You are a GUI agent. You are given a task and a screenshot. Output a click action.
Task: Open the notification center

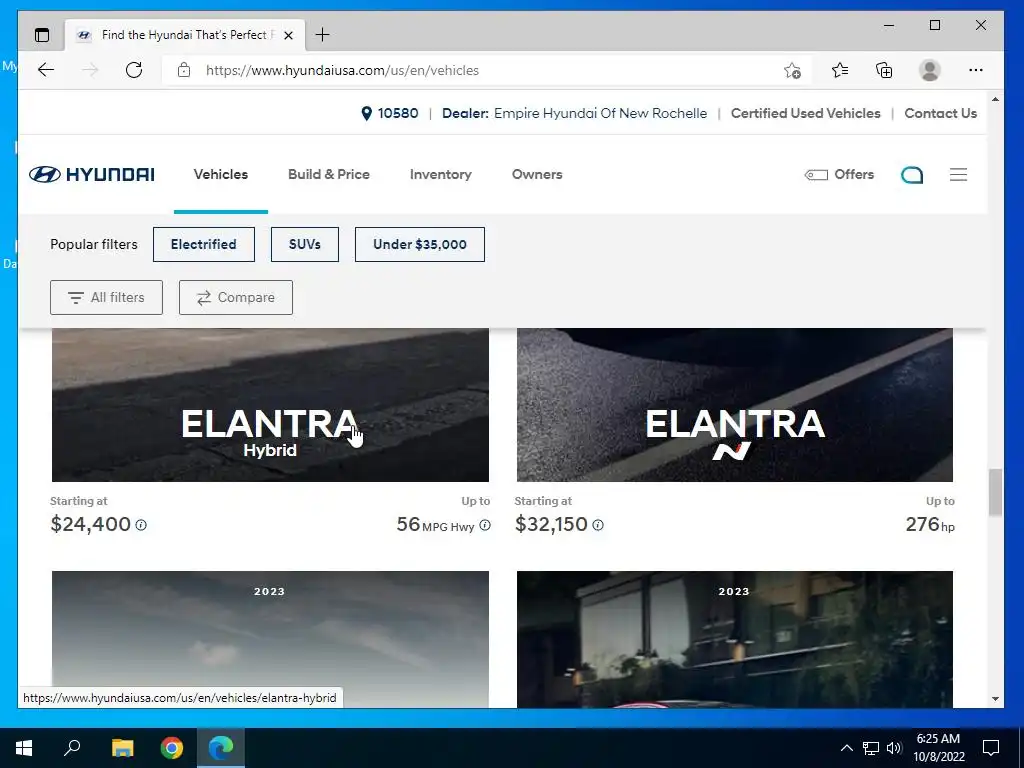point(991,748)
